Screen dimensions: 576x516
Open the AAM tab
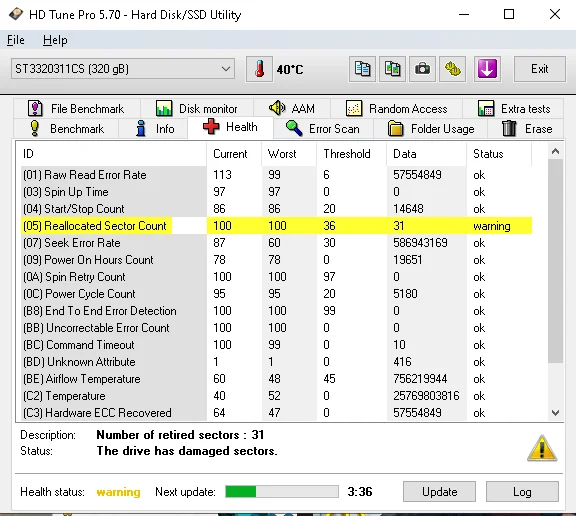(x=292, y=109)
